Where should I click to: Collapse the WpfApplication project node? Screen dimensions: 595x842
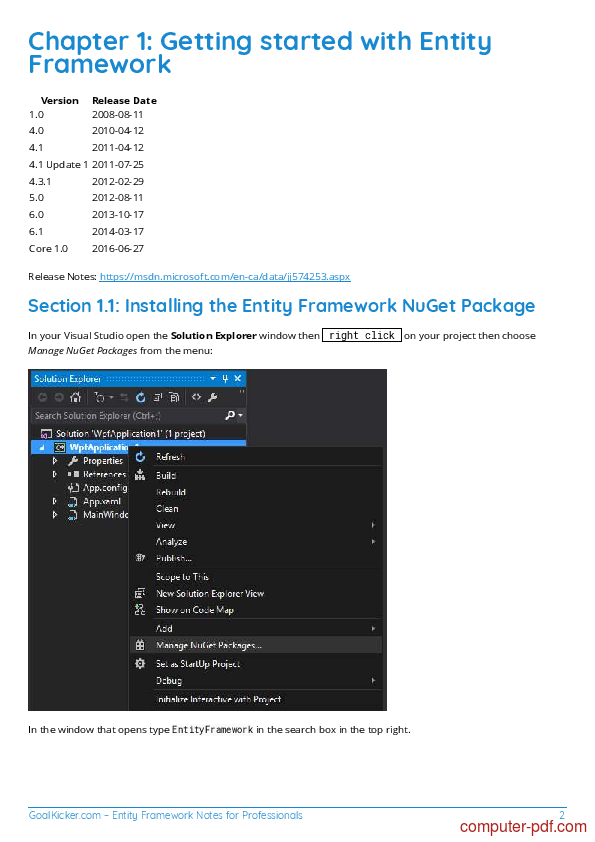pos(42,447)
